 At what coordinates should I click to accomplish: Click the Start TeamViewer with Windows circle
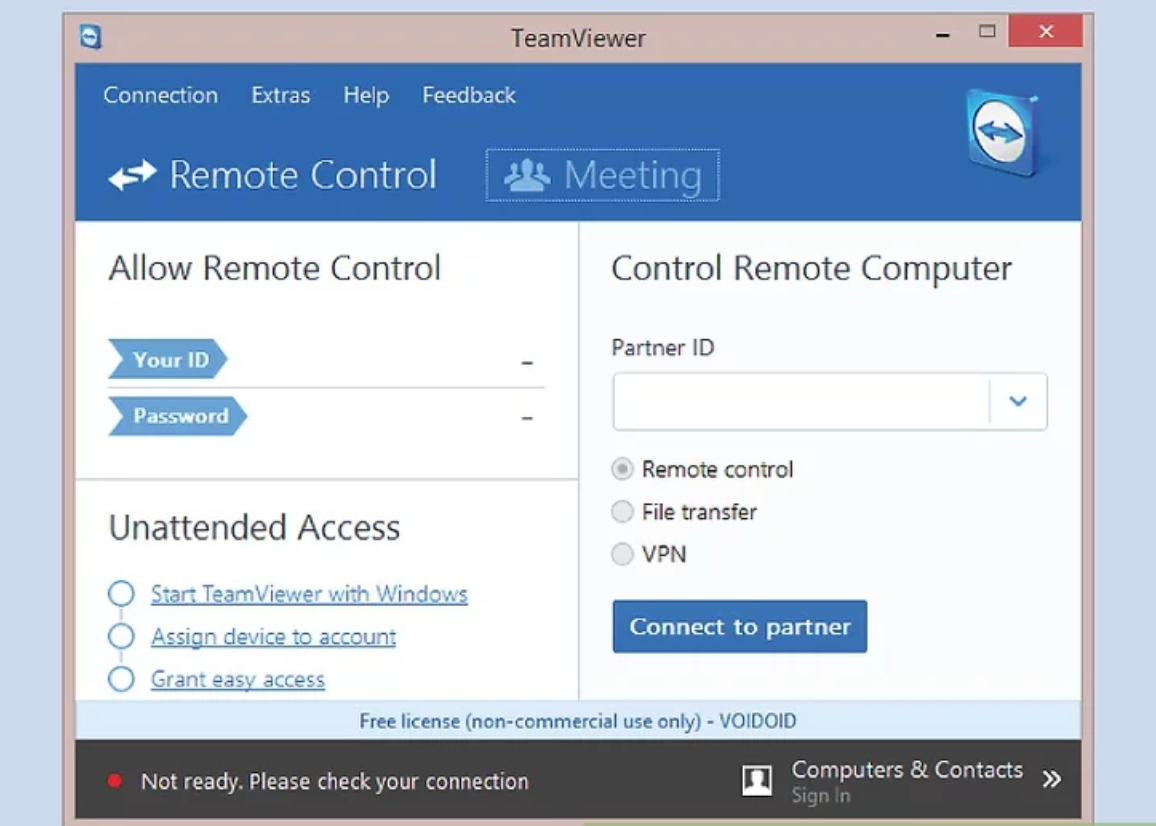tap(121, 594)
